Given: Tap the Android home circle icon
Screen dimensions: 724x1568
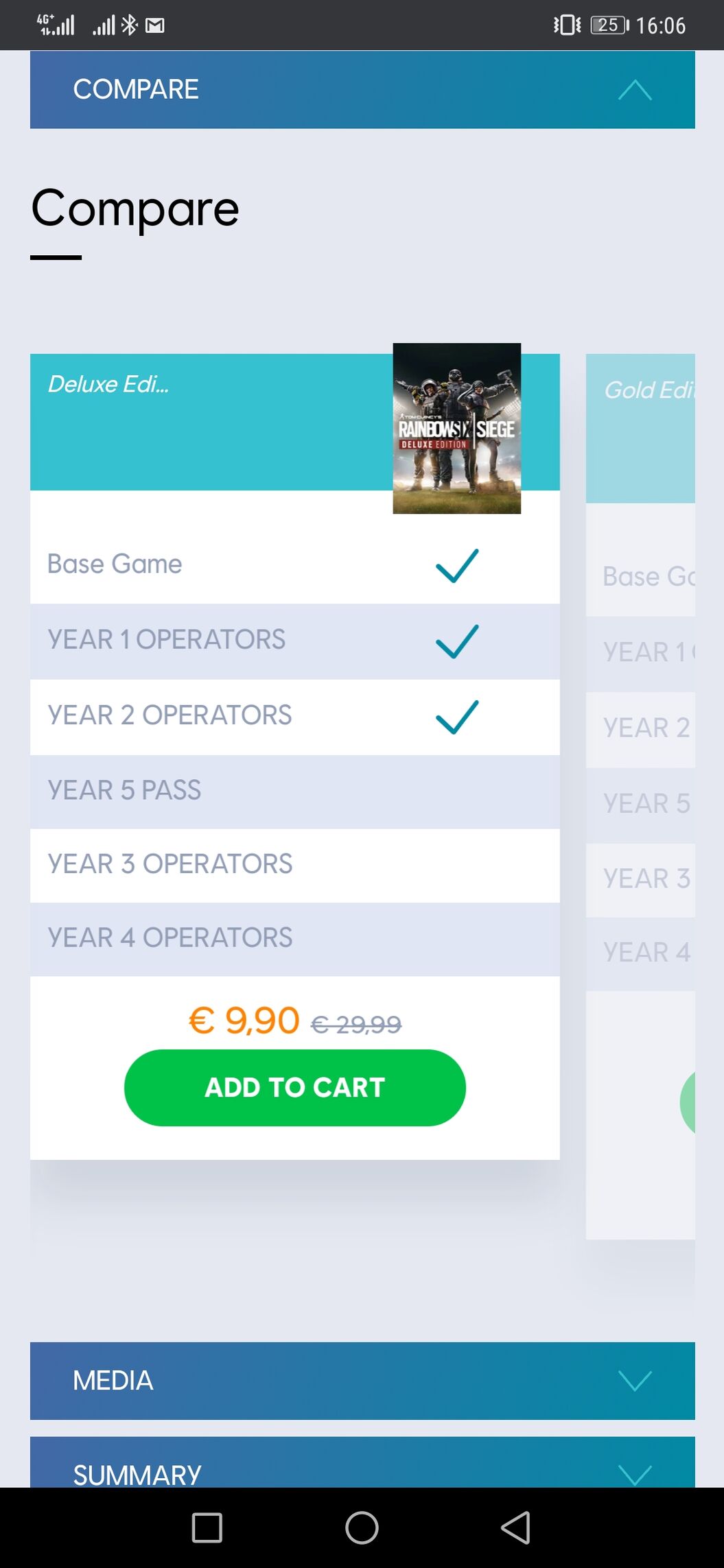Looking at the screenshot, I should click(x=362, y=1528).
